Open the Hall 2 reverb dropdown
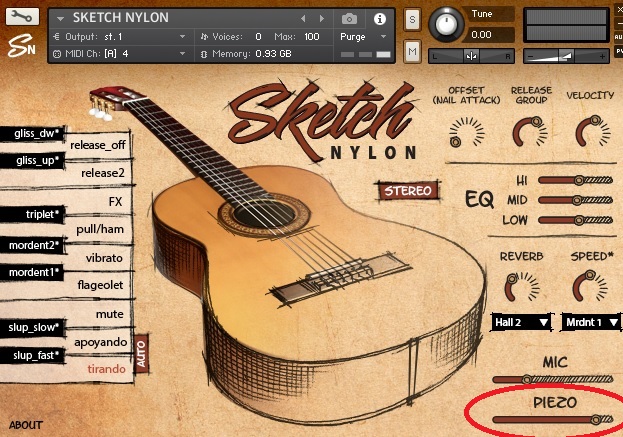The height and width of the screenshot is (437, 623). [x=520, y=322]
